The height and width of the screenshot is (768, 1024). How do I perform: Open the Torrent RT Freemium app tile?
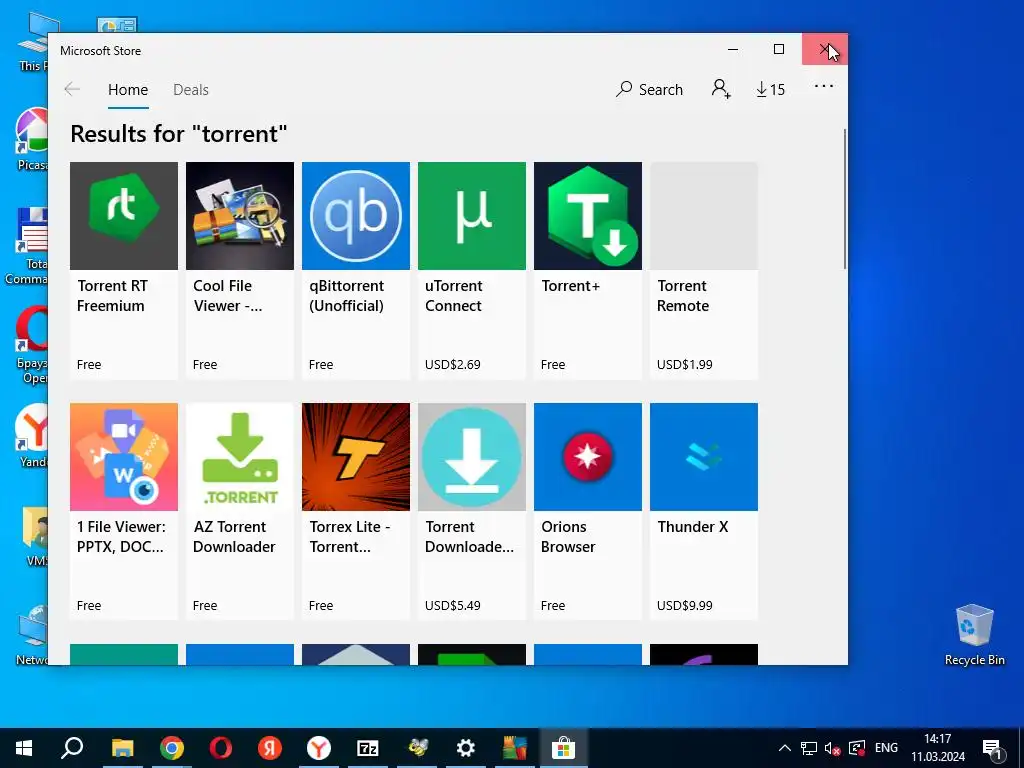[x=123, y=270]
